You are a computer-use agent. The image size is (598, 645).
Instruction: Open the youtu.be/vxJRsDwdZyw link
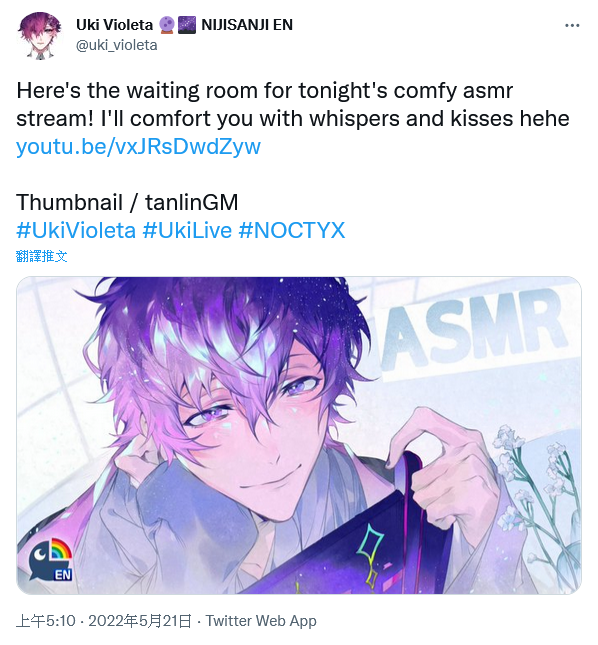(139, 146)
